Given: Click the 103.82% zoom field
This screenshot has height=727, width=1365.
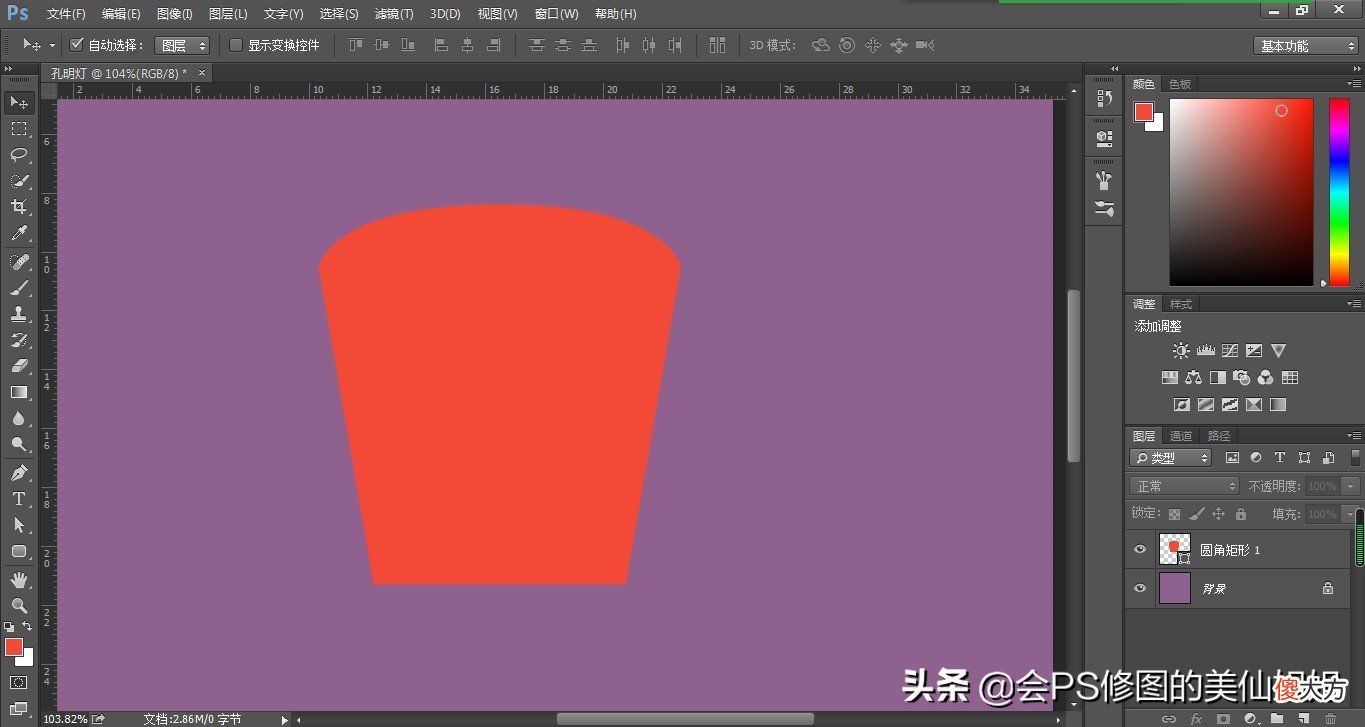Looking at the screenshot, I should [x=65, y=719].
